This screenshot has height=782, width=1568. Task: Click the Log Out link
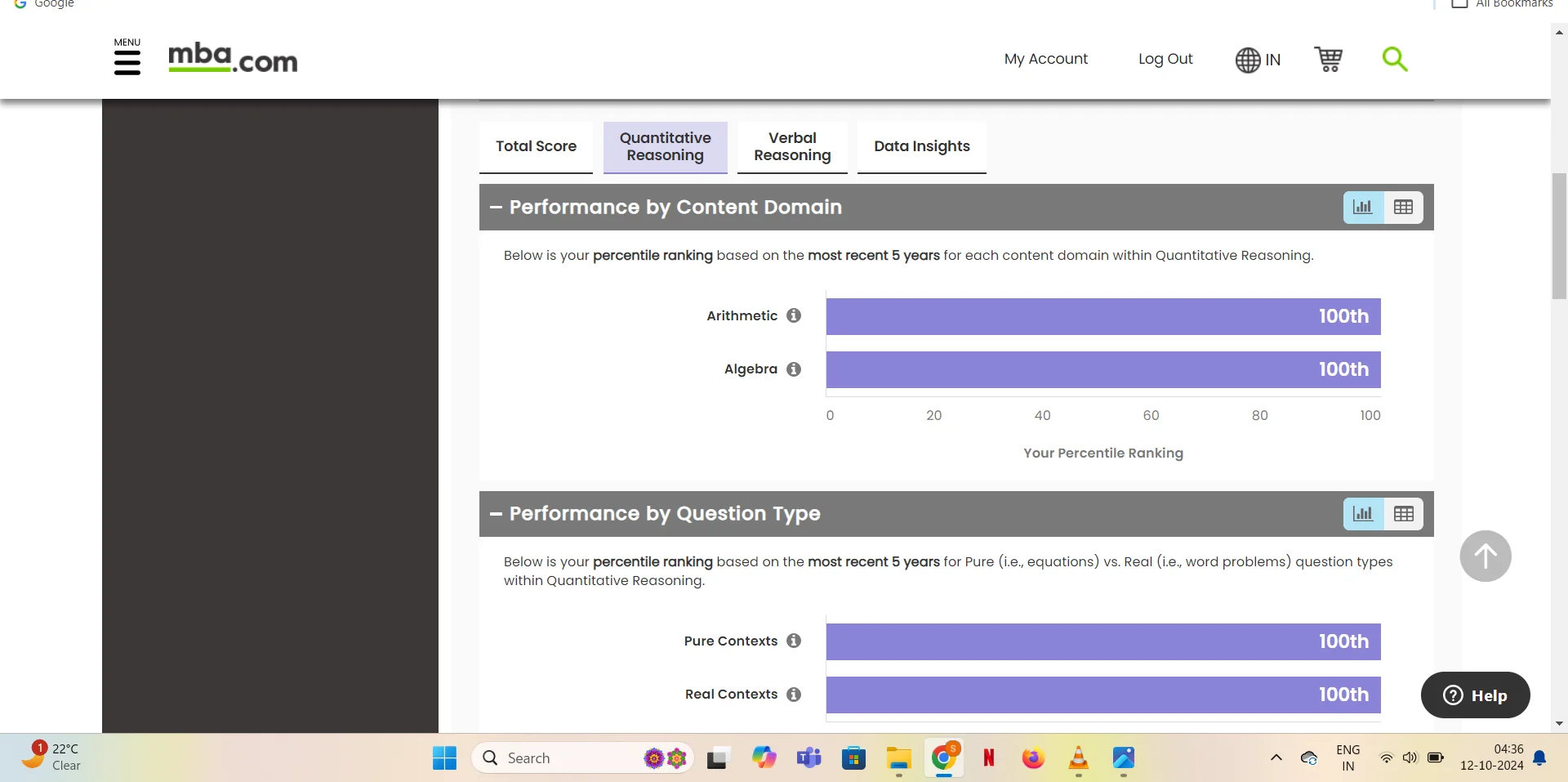point(1165,59)
